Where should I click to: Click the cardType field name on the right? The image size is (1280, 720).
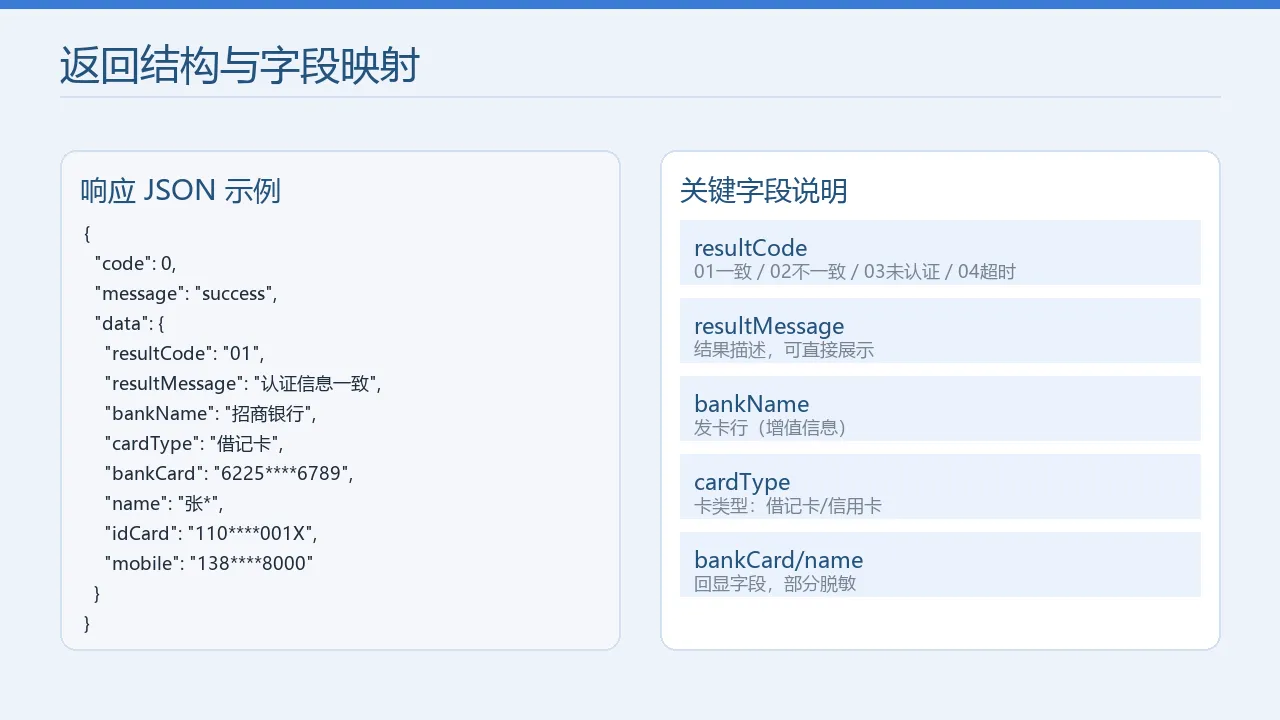click(742, 482)
